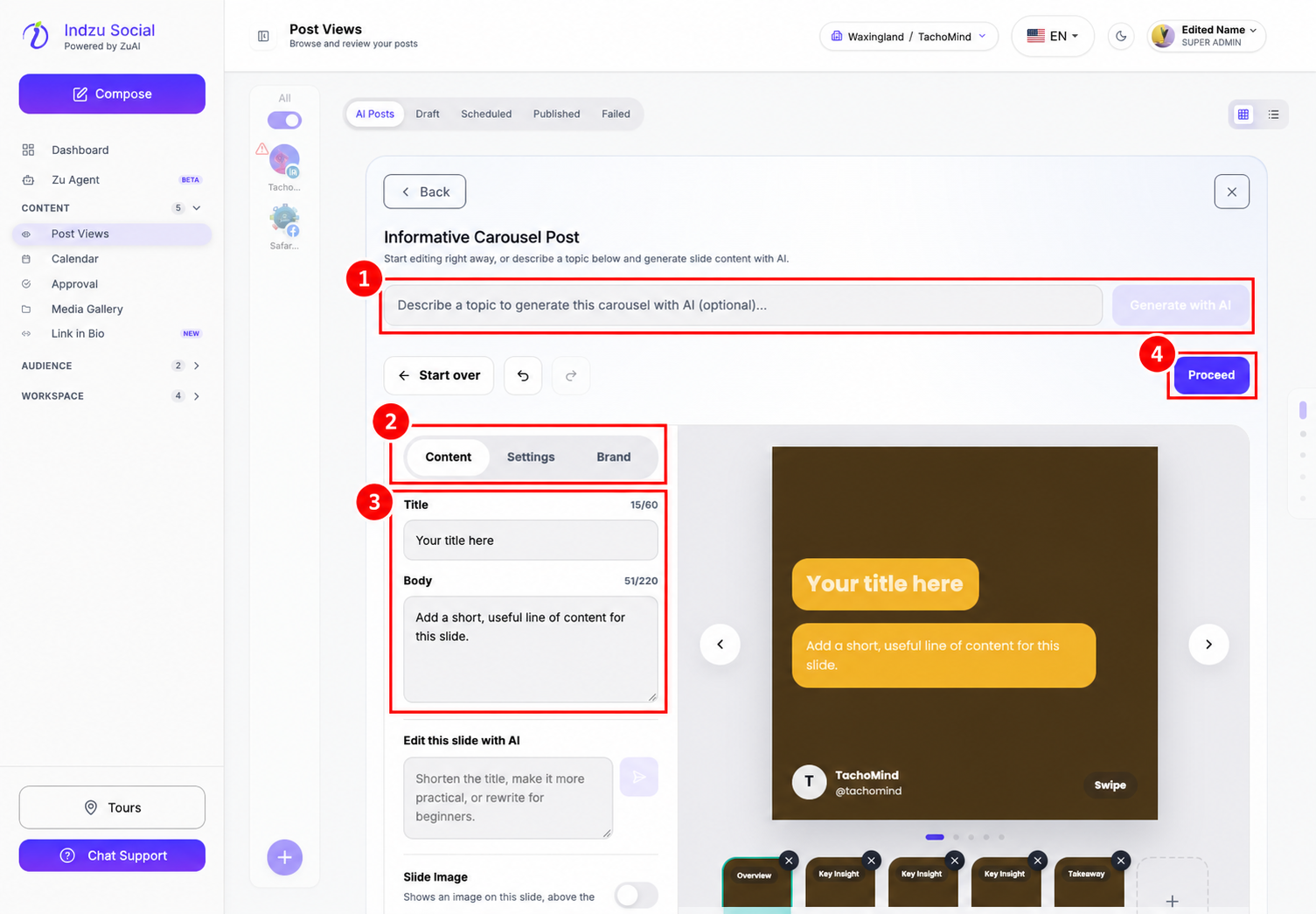Viewport: 1316px width, 914px height.
Task: Click Generate with AI button
Action: (1180, 305)
